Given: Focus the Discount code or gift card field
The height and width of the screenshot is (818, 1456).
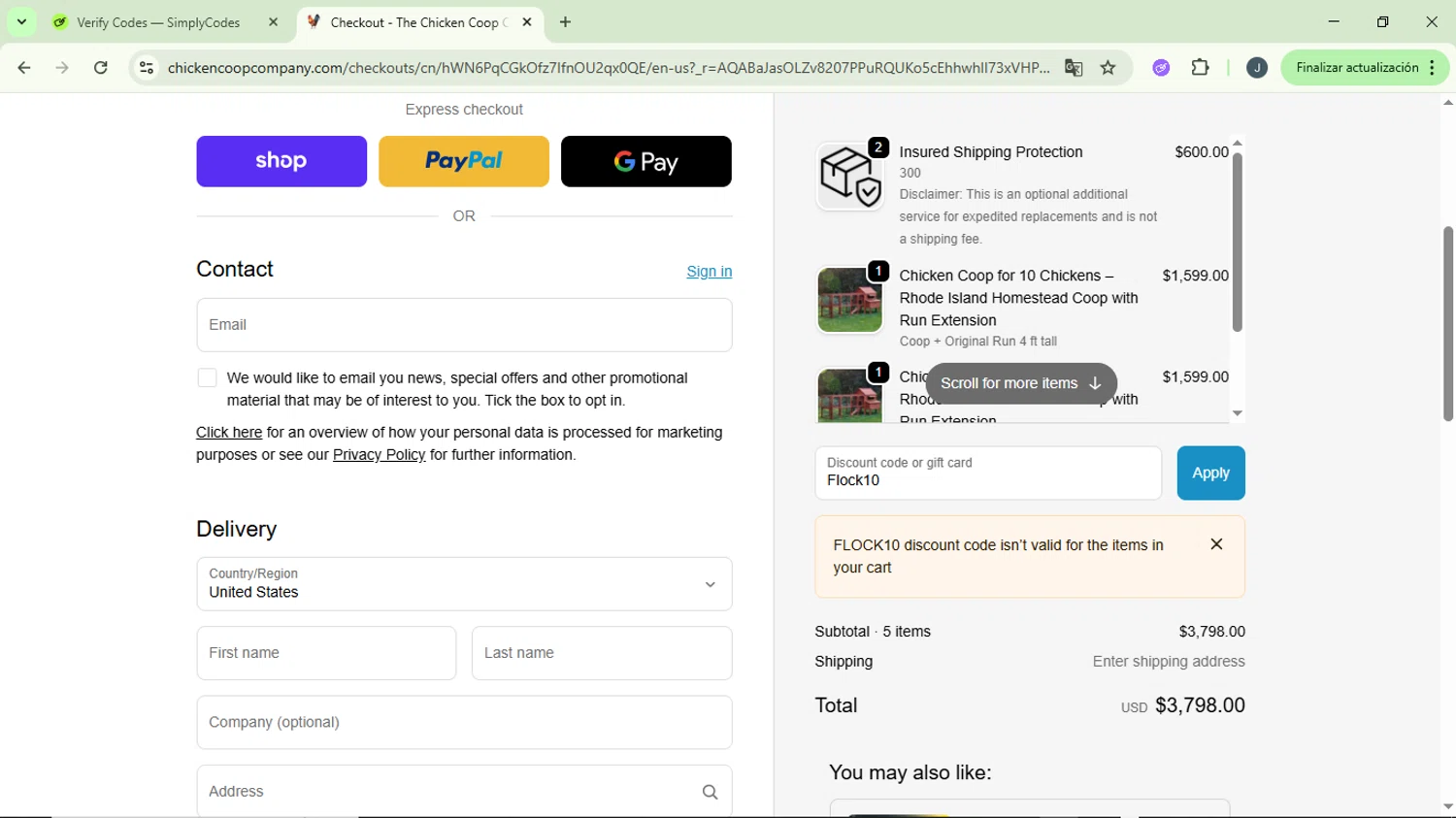Looking at the screenshot, I should 988,473.
